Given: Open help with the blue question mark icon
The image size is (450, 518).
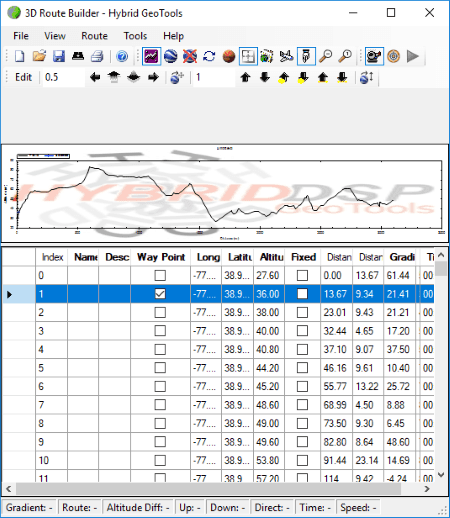Looking at the screenshot, I should point(122,56).
